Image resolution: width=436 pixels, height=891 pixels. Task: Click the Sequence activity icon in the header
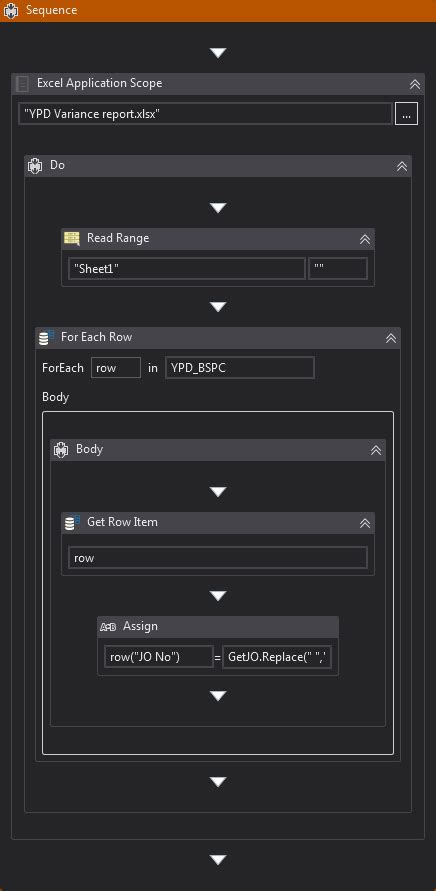coord(10,11)
